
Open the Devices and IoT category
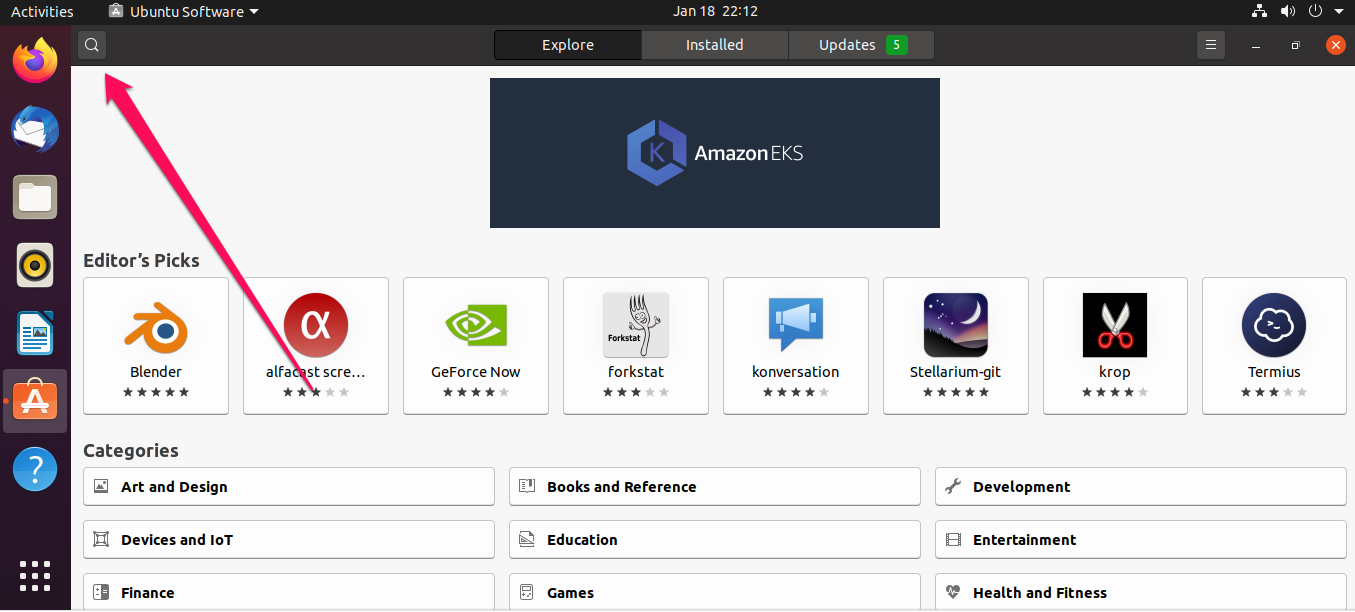coord(289,539)
